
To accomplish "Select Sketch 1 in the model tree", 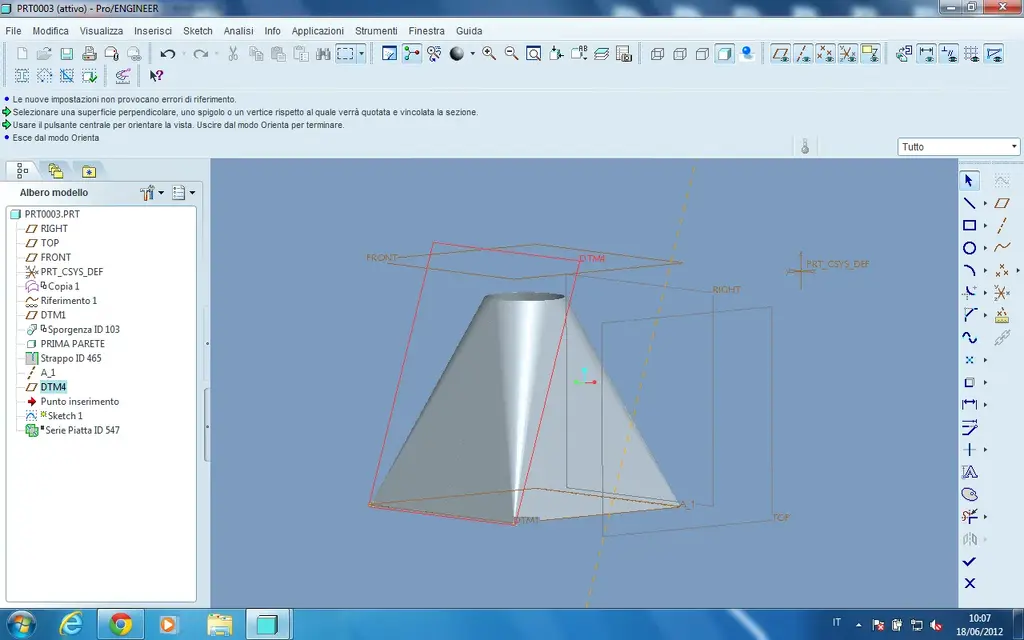I will click(65, 415).
